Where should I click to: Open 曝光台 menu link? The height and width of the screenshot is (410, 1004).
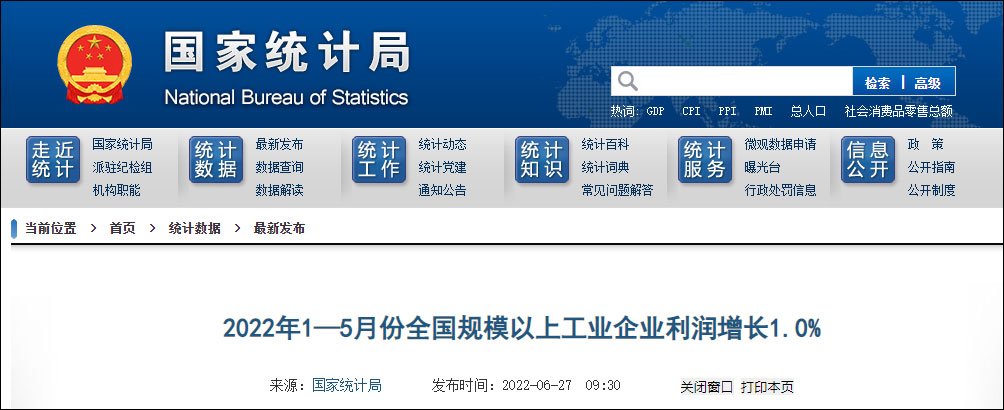click(762, 168)
